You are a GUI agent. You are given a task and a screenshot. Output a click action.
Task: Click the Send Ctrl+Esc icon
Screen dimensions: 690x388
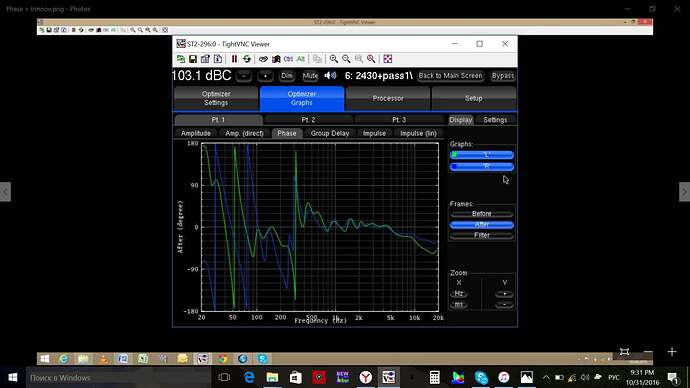pos(276,59)
